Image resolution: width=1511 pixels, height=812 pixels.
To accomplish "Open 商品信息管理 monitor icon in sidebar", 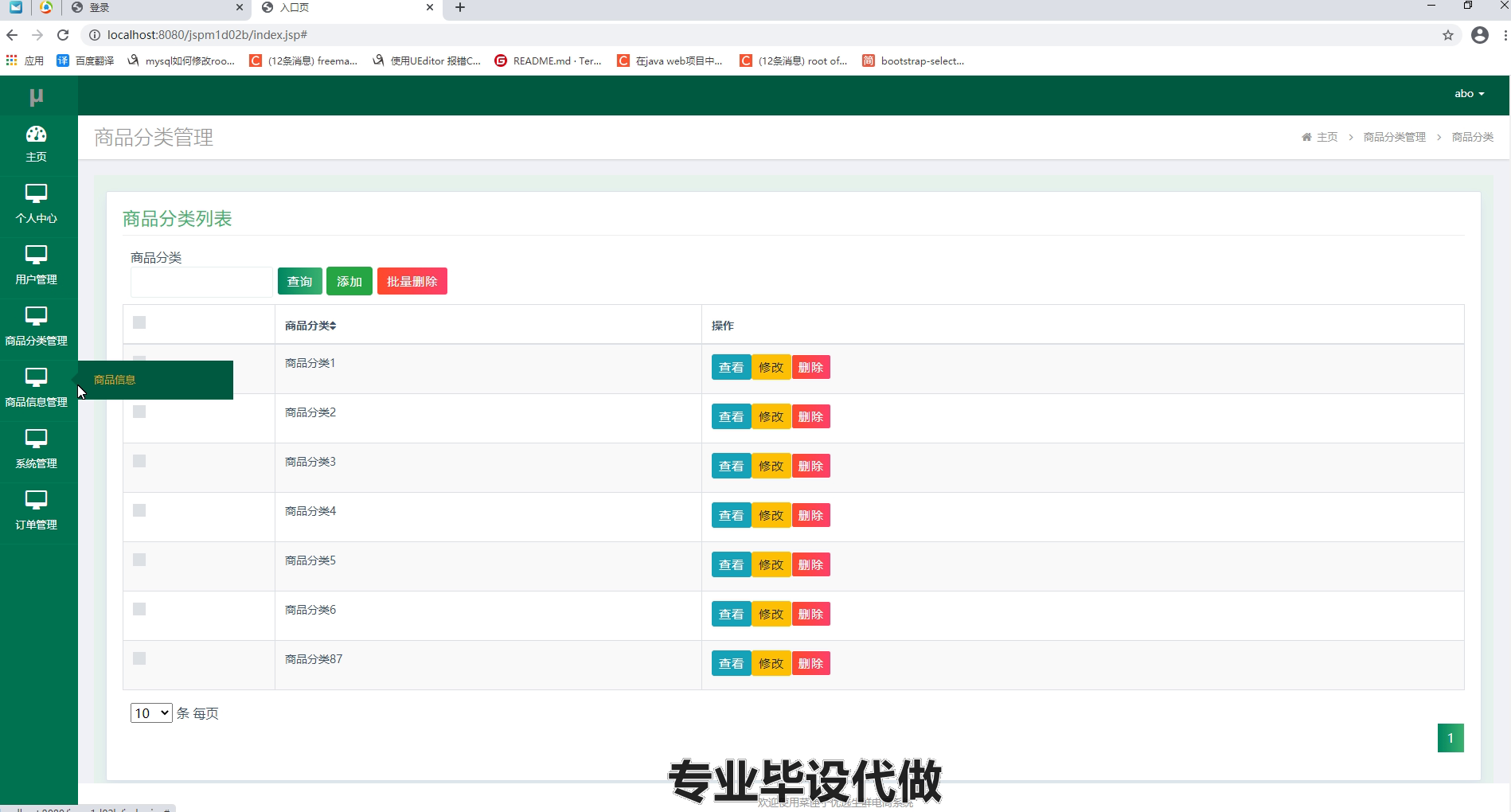I will [36, 377].
